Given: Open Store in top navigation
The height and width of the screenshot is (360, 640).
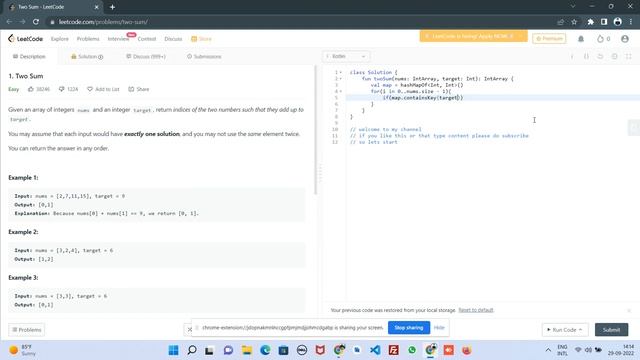Looking at the screenshot, I should [x=201, y=39].
